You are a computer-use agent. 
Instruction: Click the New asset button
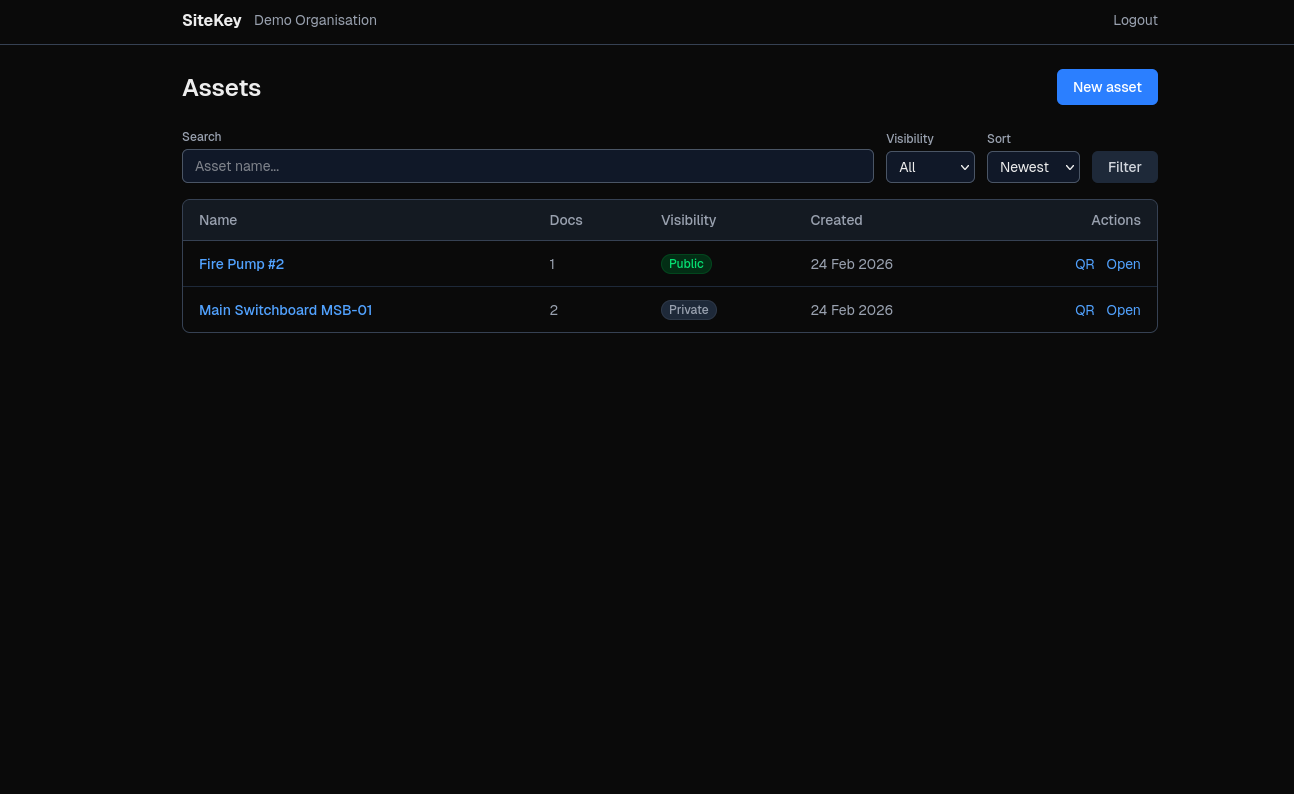coord(1107,87)
